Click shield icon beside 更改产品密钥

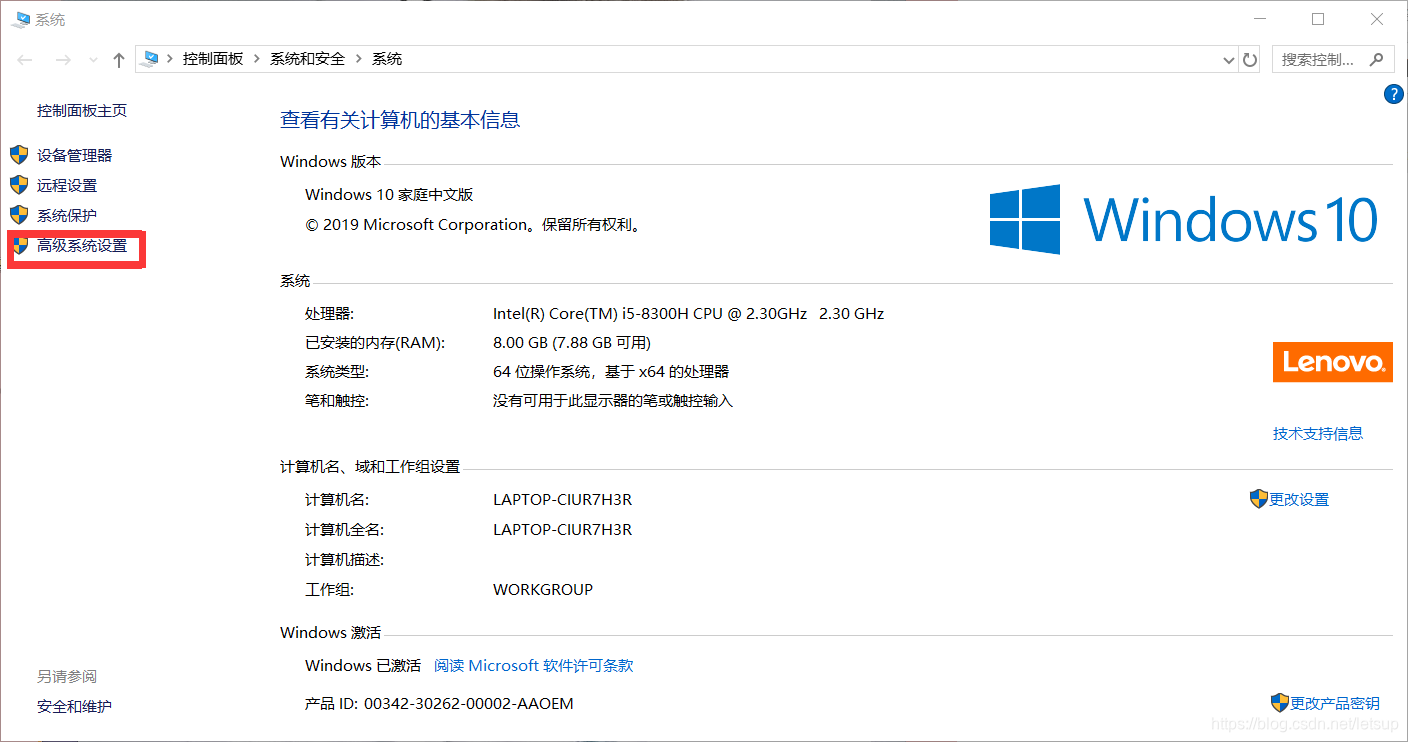(1280, 702)
